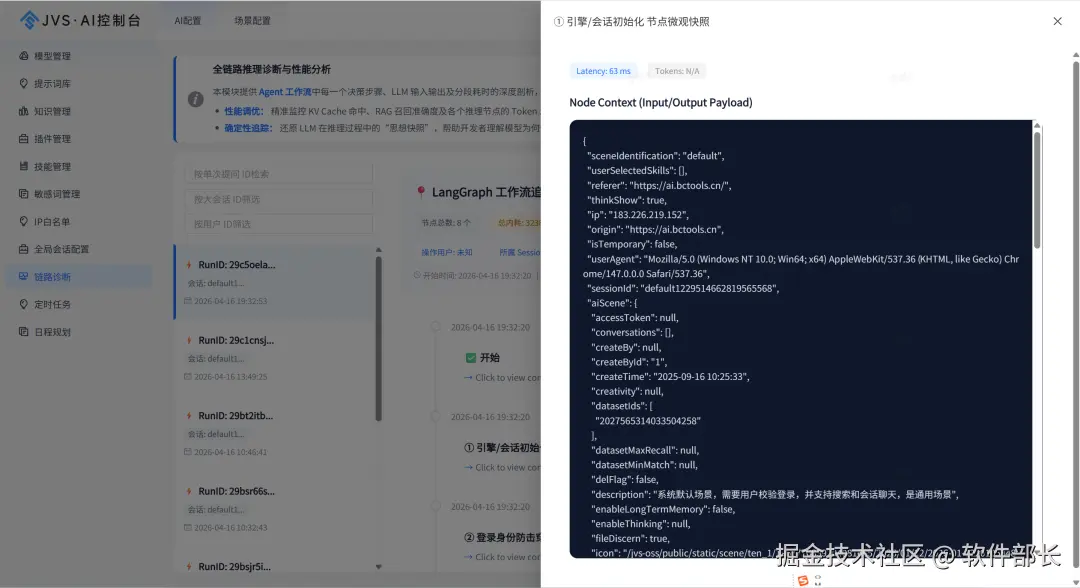The height and width of the screenshot is (588, 1080).
Task: Click the red pin icon beside LangGraph title
Action: click(x=421, y=193)
